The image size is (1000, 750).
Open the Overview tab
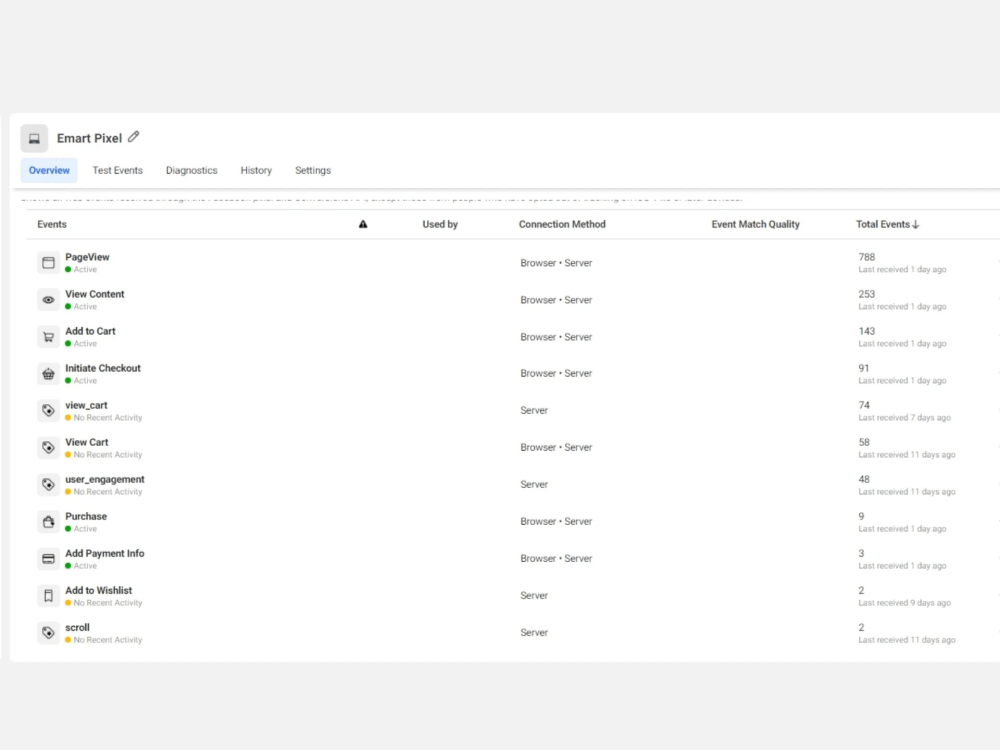(49, 170)
